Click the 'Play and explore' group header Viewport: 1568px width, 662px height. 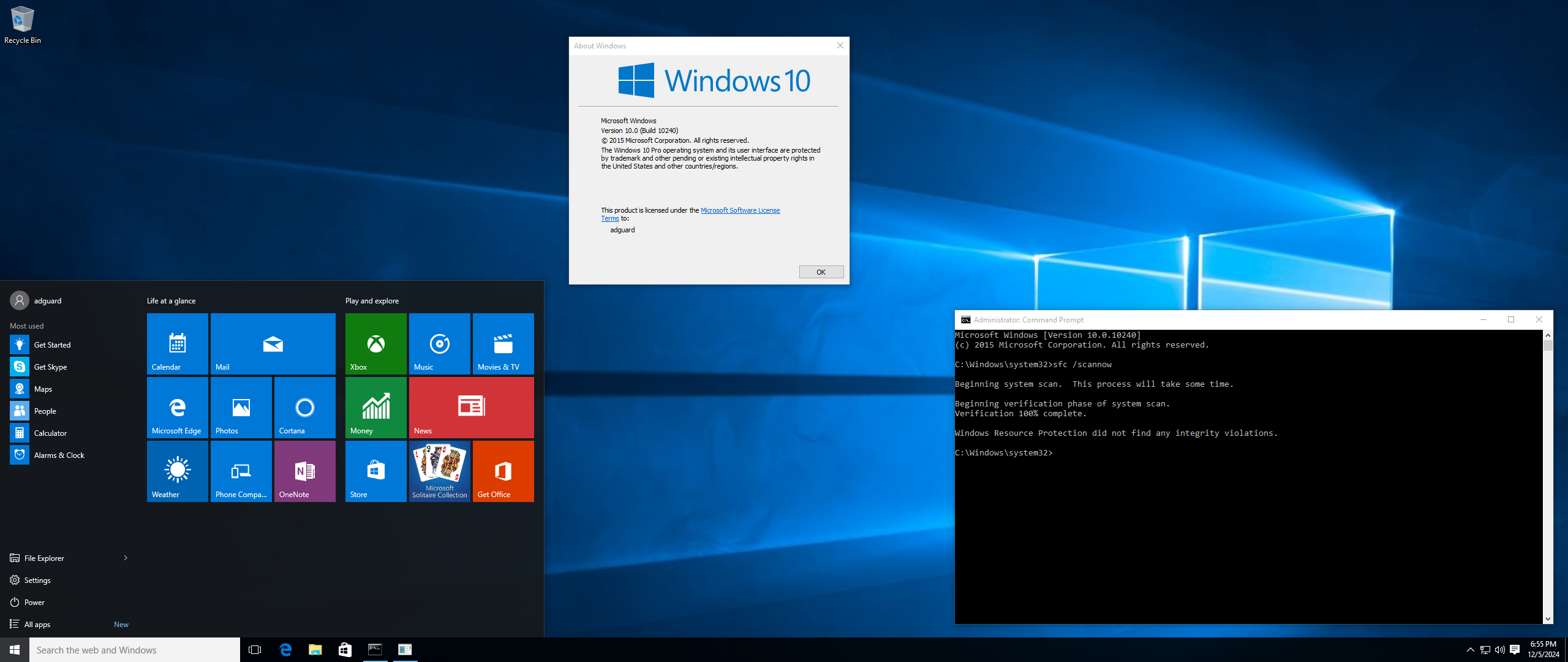click(372, 301)
